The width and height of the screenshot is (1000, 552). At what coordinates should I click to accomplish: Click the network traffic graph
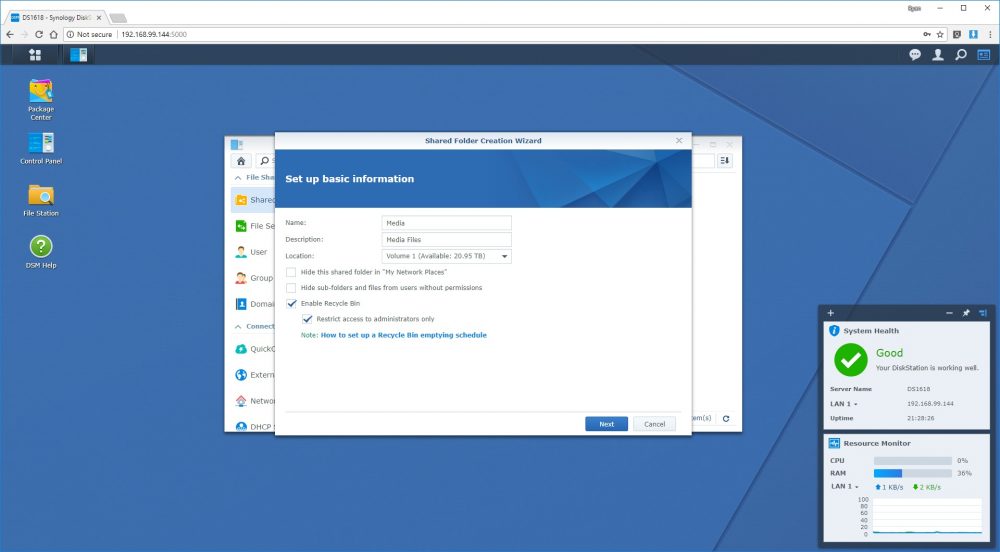[x=927, y=517]
